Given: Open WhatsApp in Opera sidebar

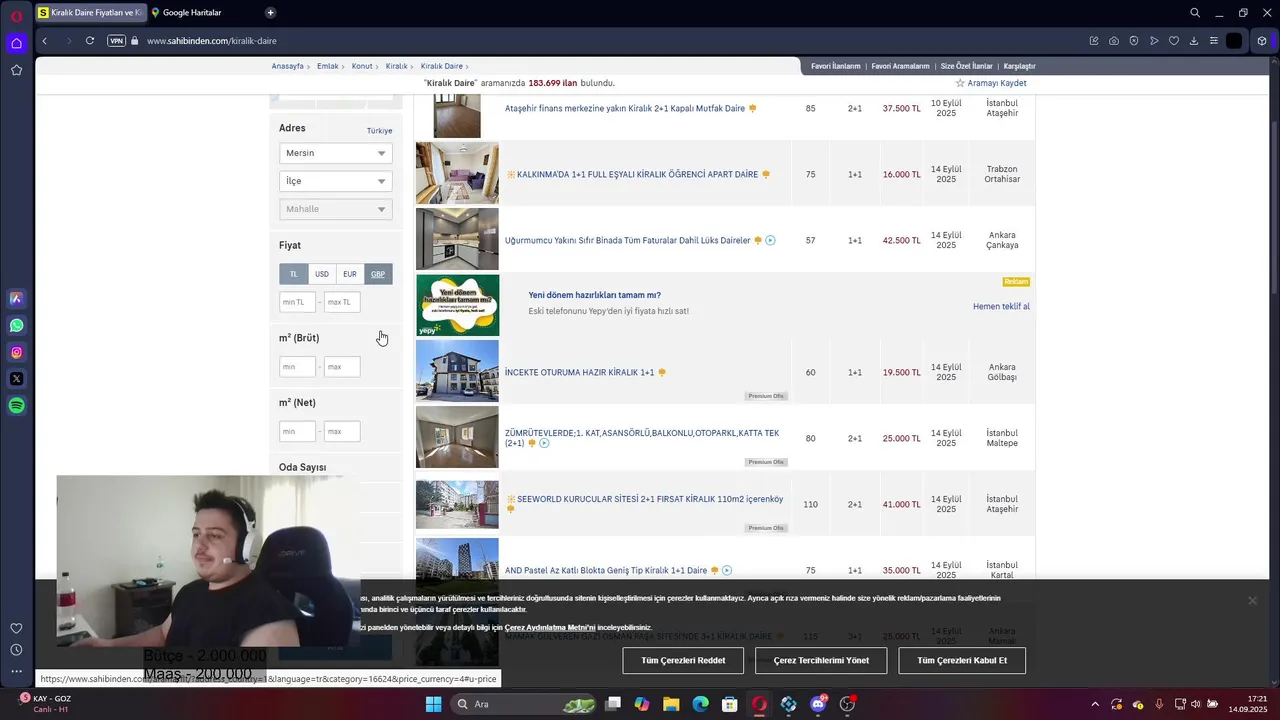Looking at the screenshot, I should (16, 325).
